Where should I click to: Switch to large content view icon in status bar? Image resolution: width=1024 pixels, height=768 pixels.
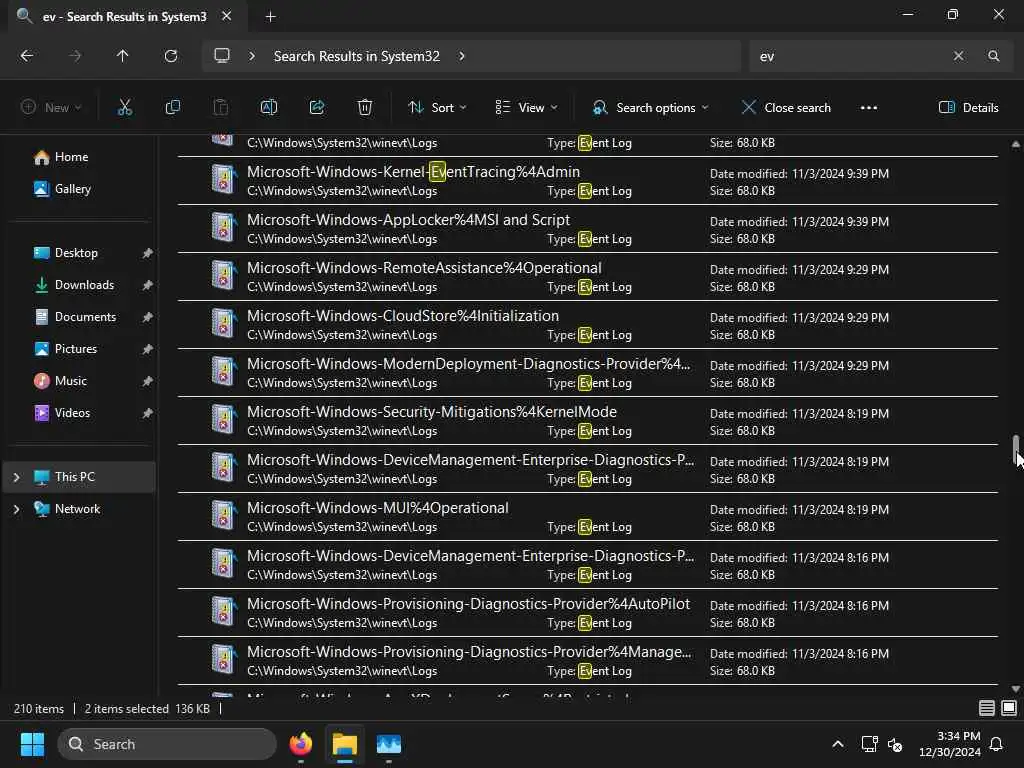pos(1009,708)
